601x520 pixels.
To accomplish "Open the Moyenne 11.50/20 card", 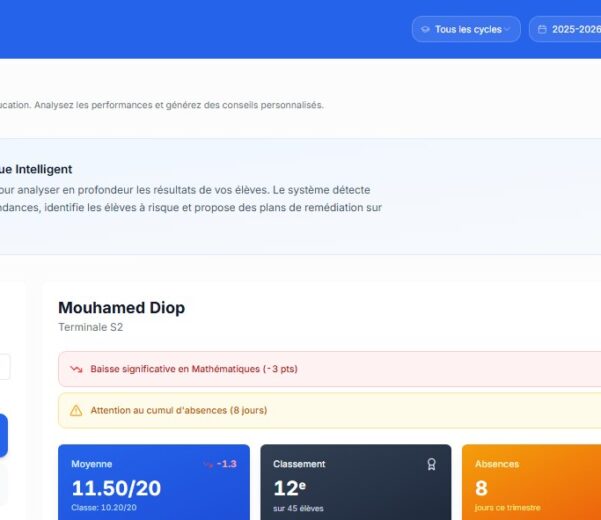I will 154,482.
